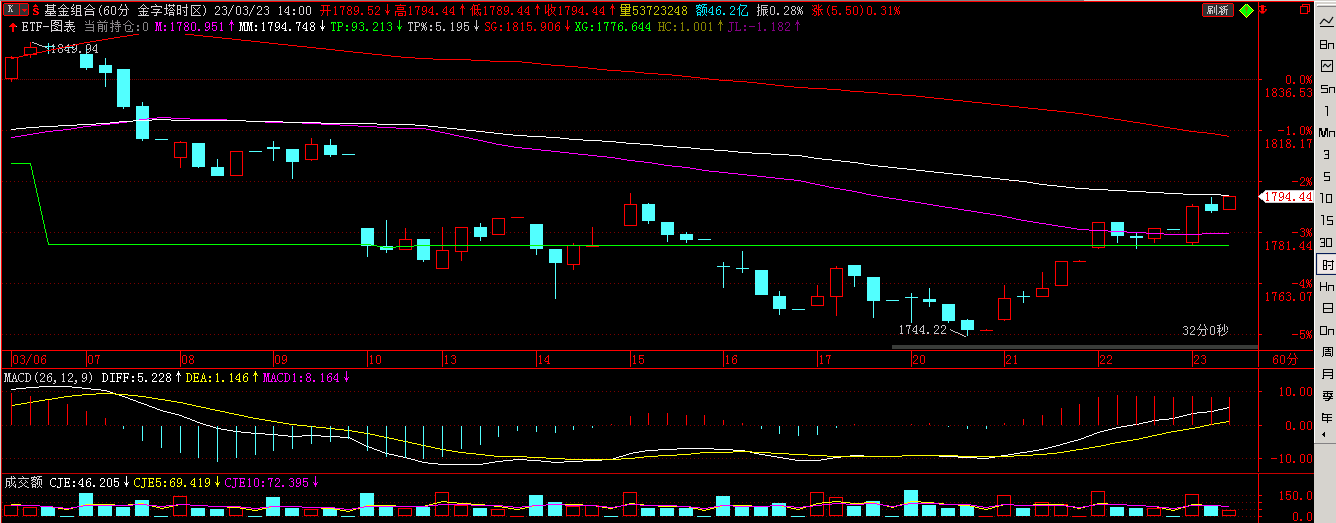Screen dimensions: 1336x523
Task: Click the TP:93.213 green value
Action: click(x=361, y=26)
